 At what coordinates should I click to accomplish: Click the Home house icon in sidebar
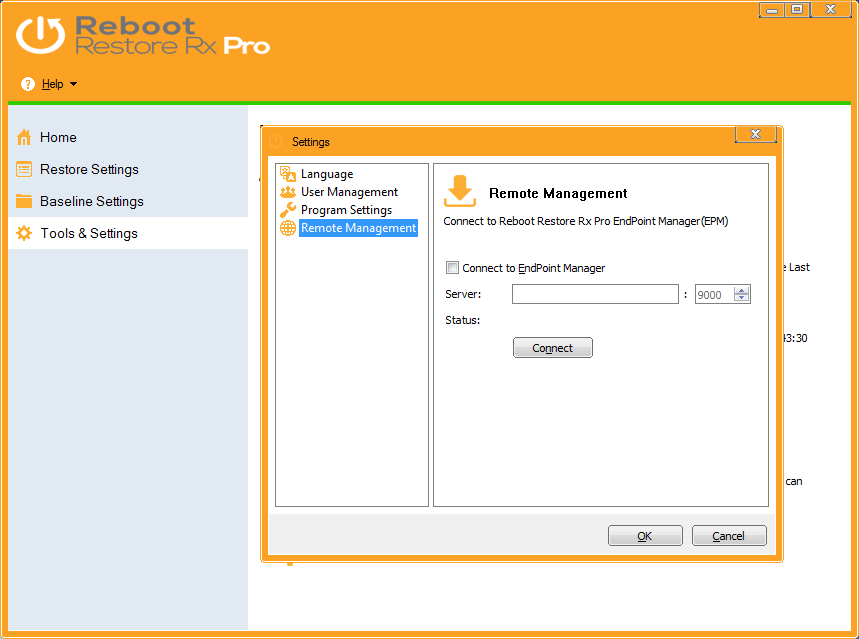pyautogui.click(x=24, y=137)
